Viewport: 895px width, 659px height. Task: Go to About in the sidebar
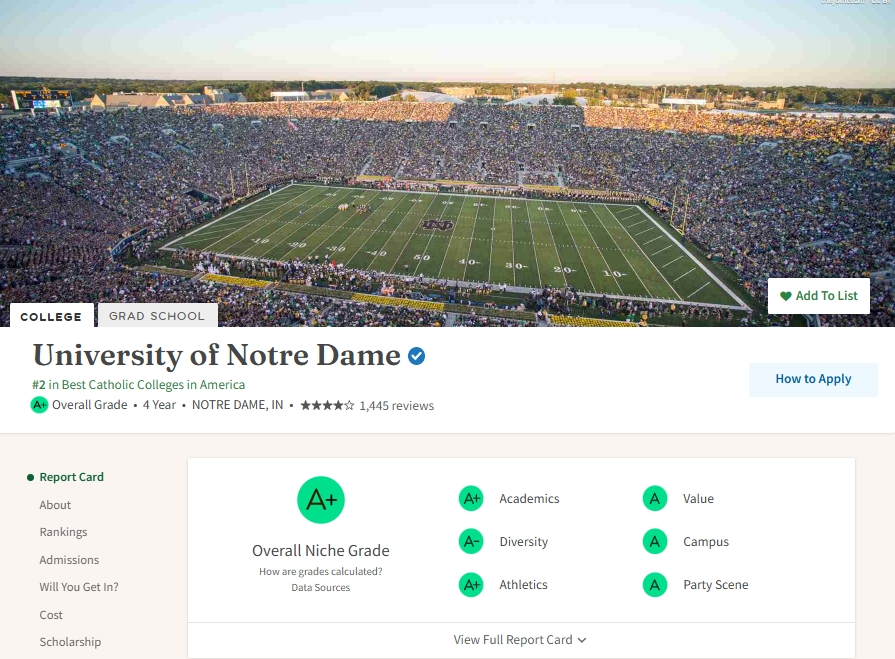55,505
